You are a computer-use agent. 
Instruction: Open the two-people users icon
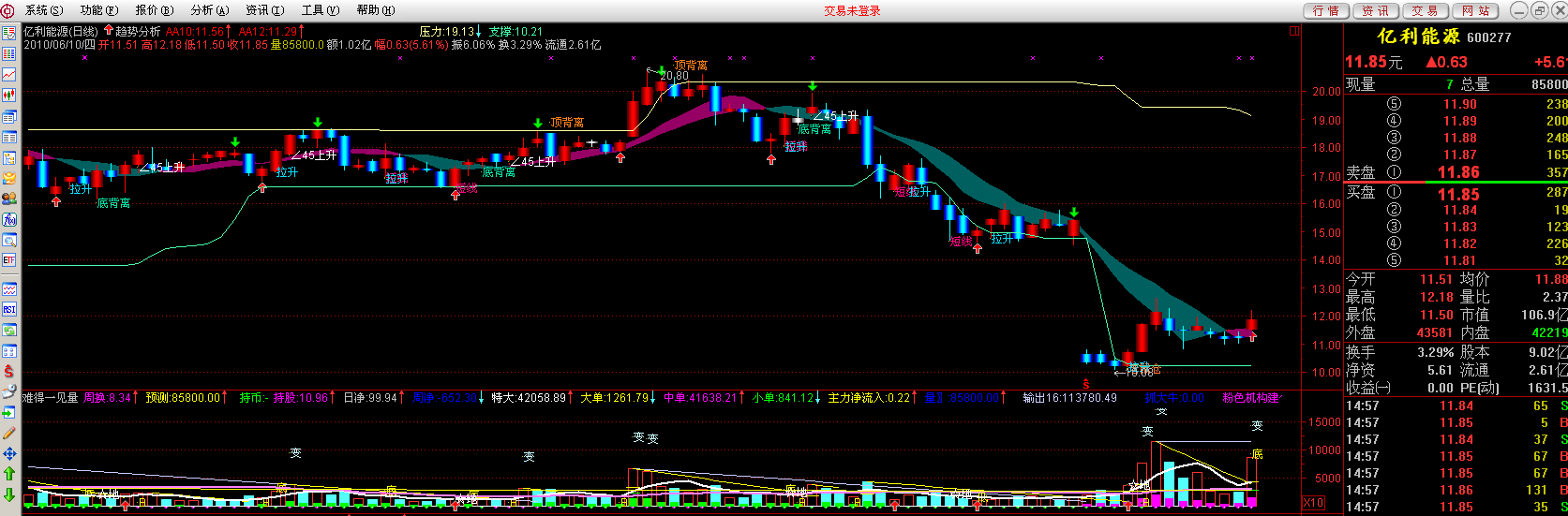click(x=8, y=199)
